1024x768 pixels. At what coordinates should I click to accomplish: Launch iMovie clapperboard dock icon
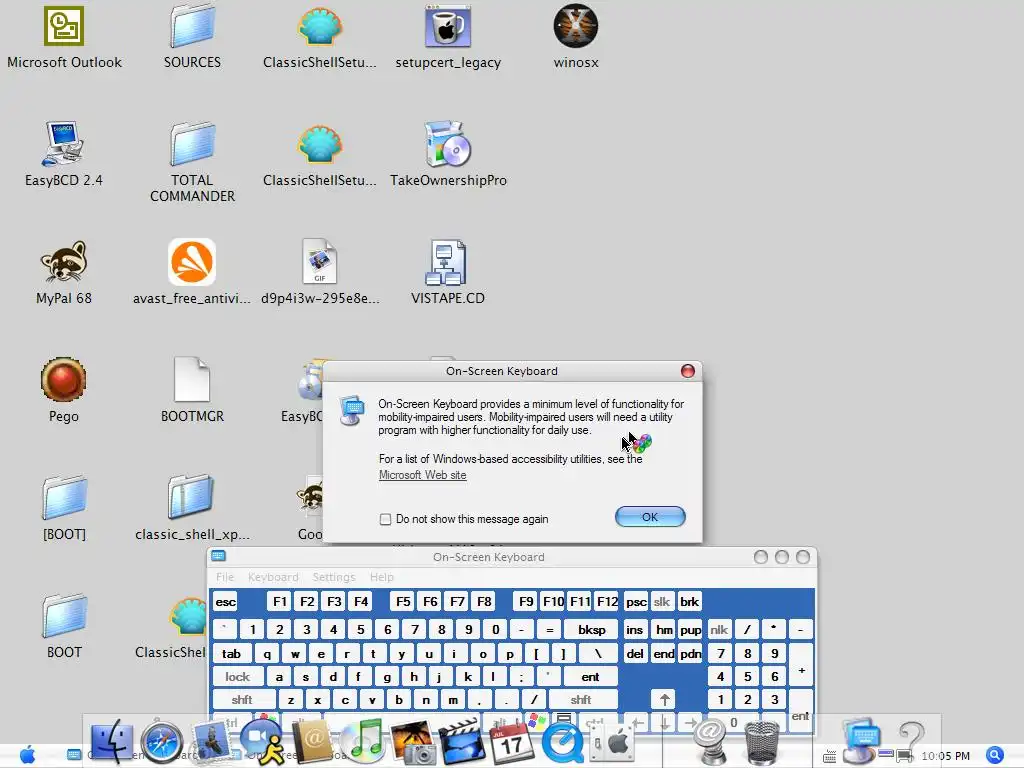(x=462, y=742)
